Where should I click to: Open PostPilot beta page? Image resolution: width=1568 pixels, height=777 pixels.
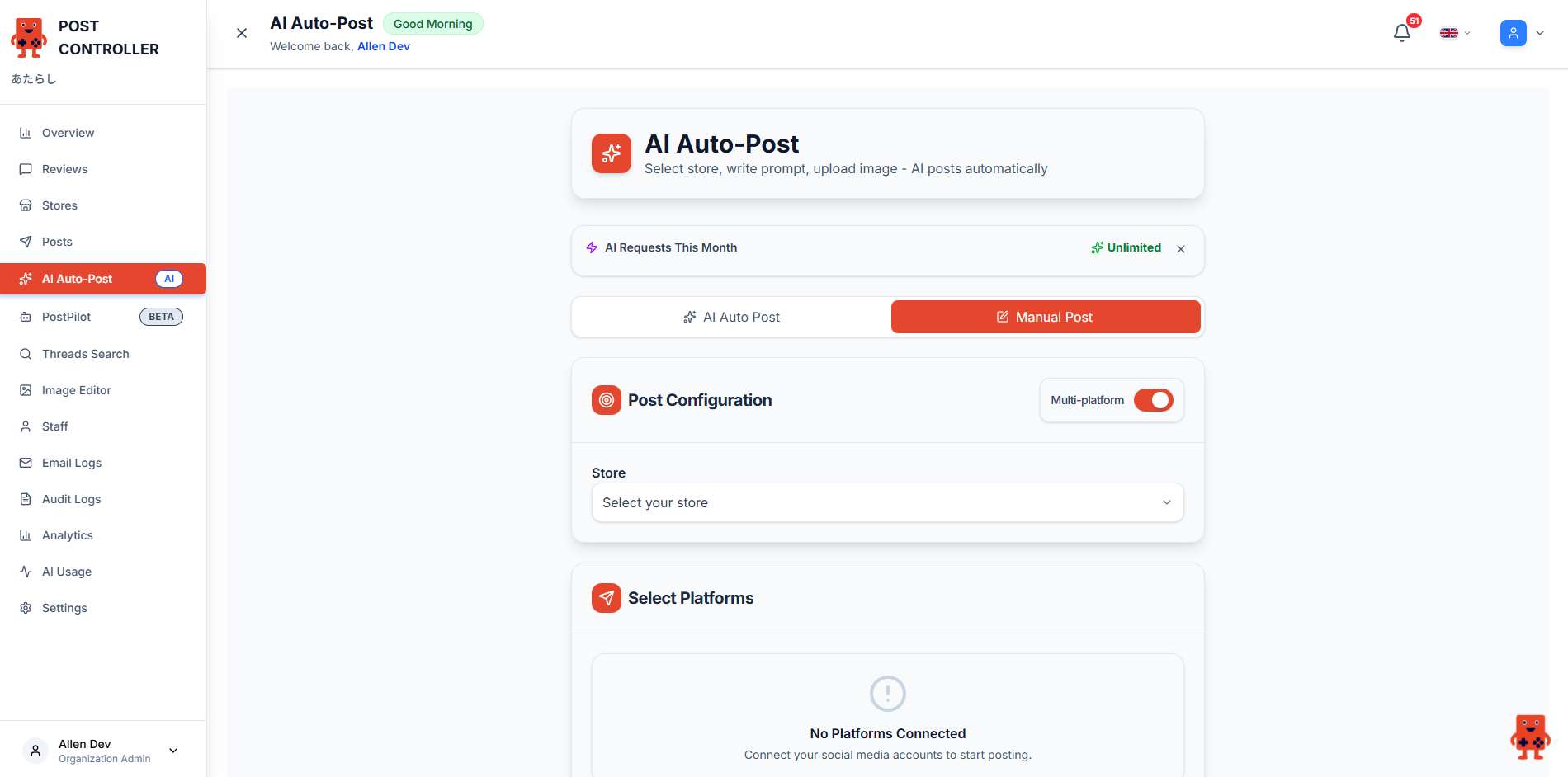pos(66,317)
